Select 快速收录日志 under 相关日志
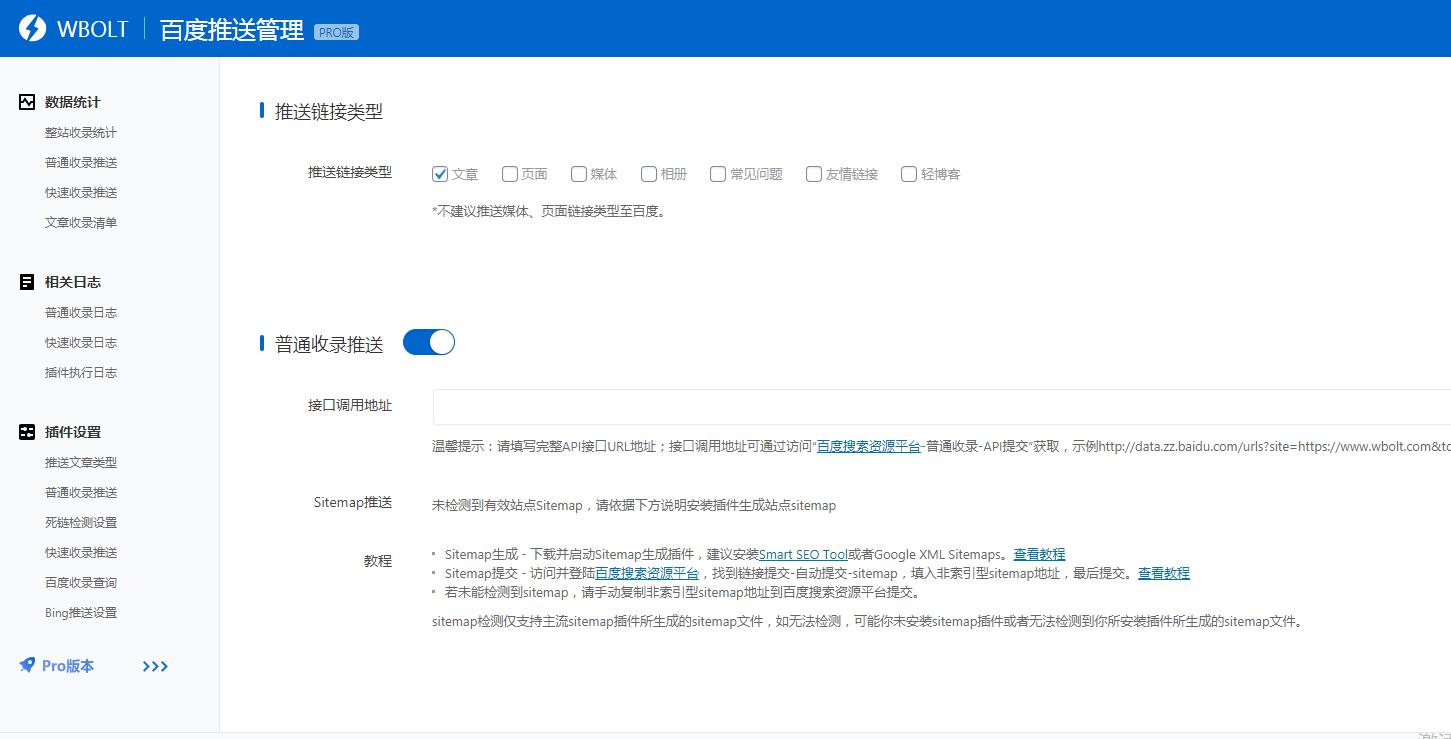Image resolution: width=1451 pixels, height=739 pixels. pyautogui.click(x=81, y=342)
